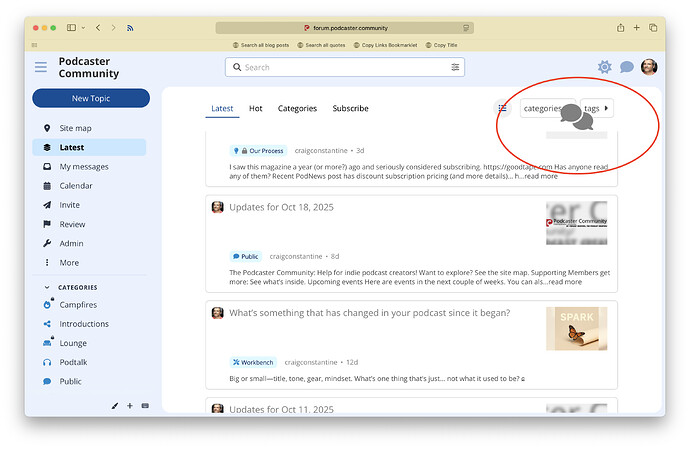Open Review in the sidebar
Screen dimensions: 690x449
pos(72,224)
